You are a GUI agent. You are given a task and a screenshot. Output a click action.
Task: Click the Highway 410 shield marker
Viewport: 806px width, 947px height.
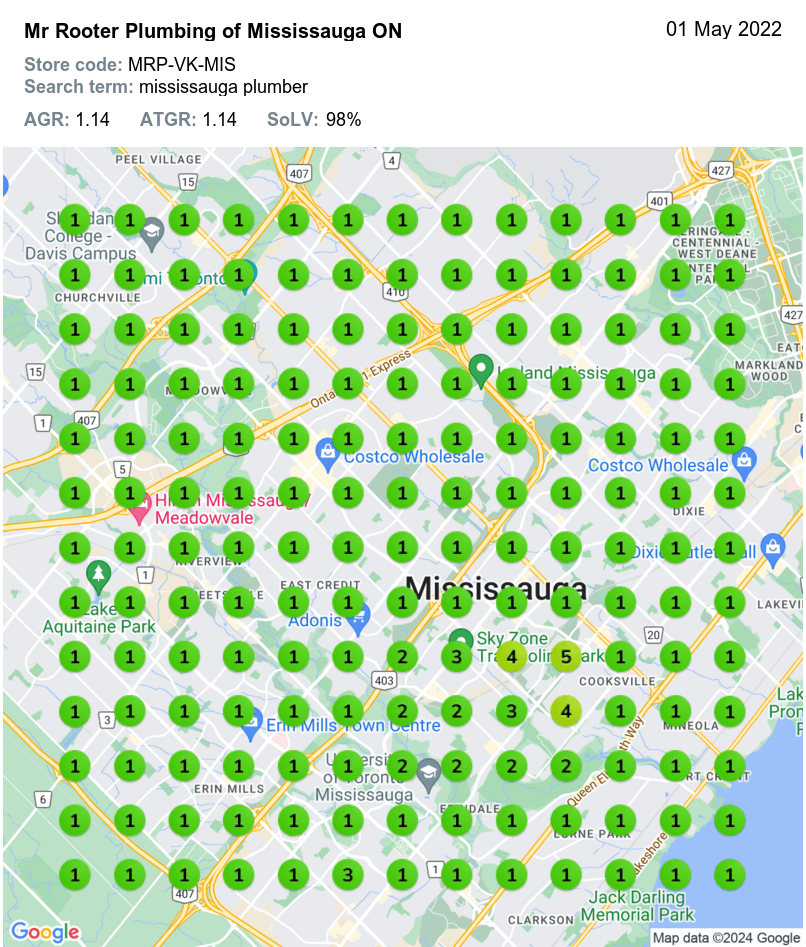pos(395,292)
